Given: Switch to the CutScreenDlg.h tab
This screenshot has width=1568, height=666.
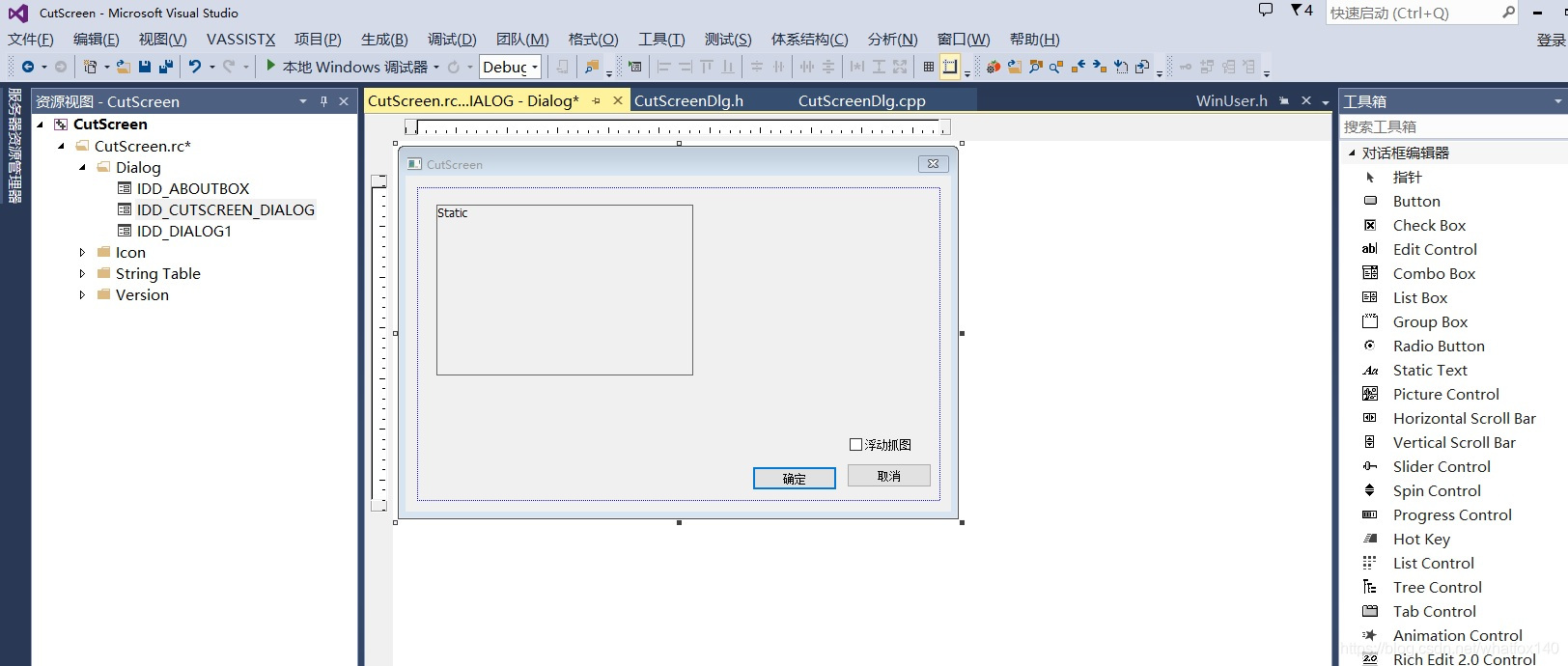Looking at the screenshot, I should click(688, 100).
